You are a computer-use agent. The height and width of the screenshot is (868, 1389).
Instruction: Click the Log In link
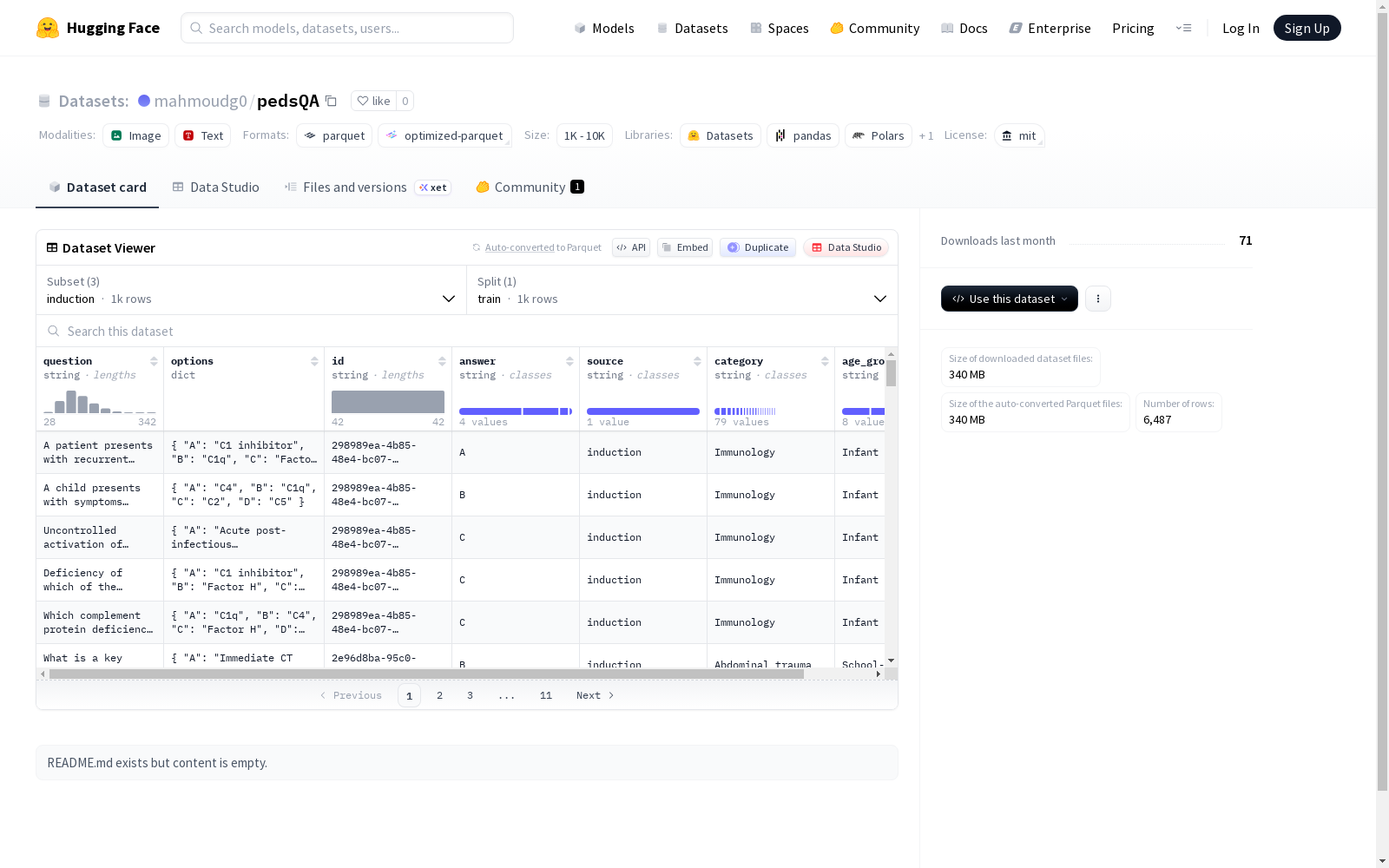[1241, 28]
